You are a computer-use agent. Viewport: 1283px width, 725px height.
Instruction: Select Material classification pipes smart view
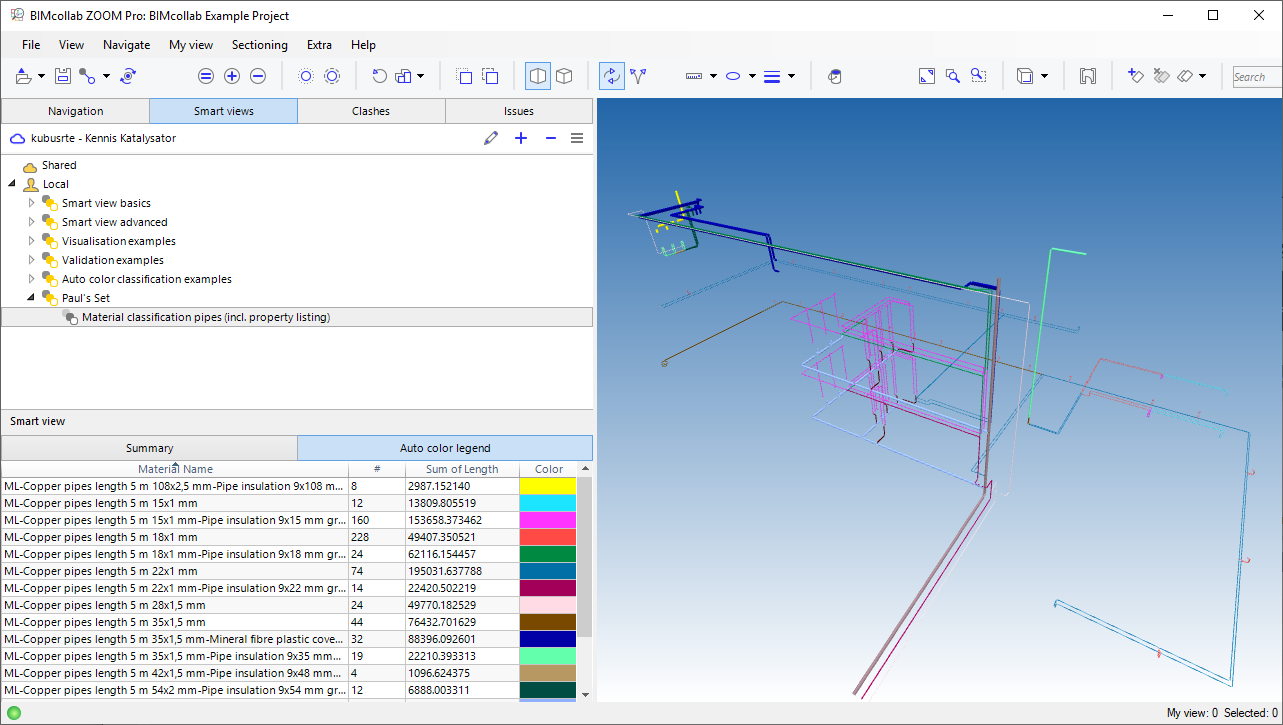tap(297, 317)
